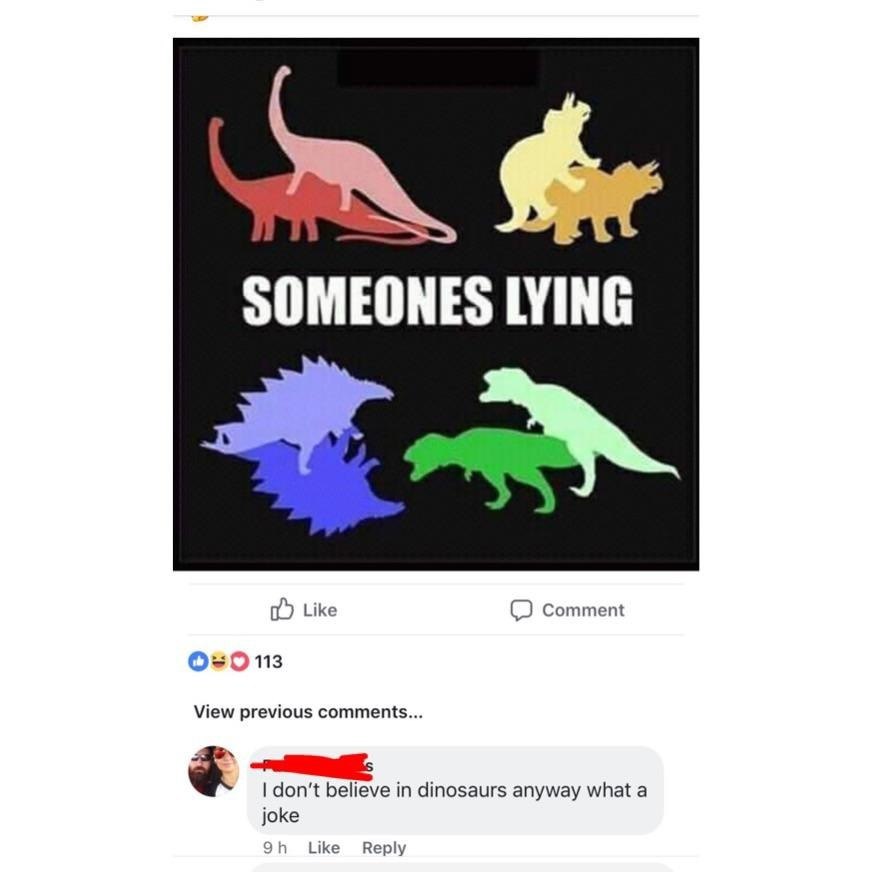Reply to the dinosaurs comment
The image size is (873, 873).
[384, 847]
